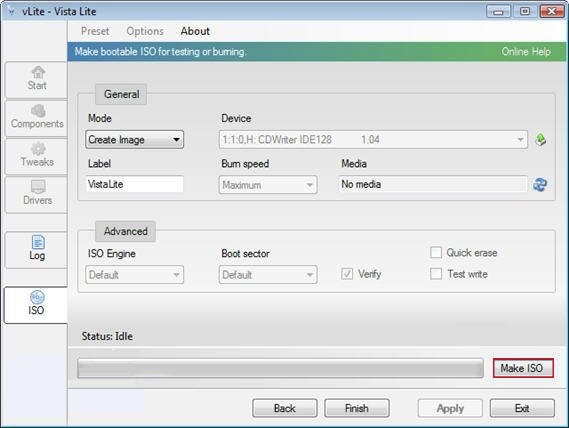Expand the Mode dropdown showing Create Image
Image resolution: width=569 pixels, height=428 pixels.
point(135,139)
